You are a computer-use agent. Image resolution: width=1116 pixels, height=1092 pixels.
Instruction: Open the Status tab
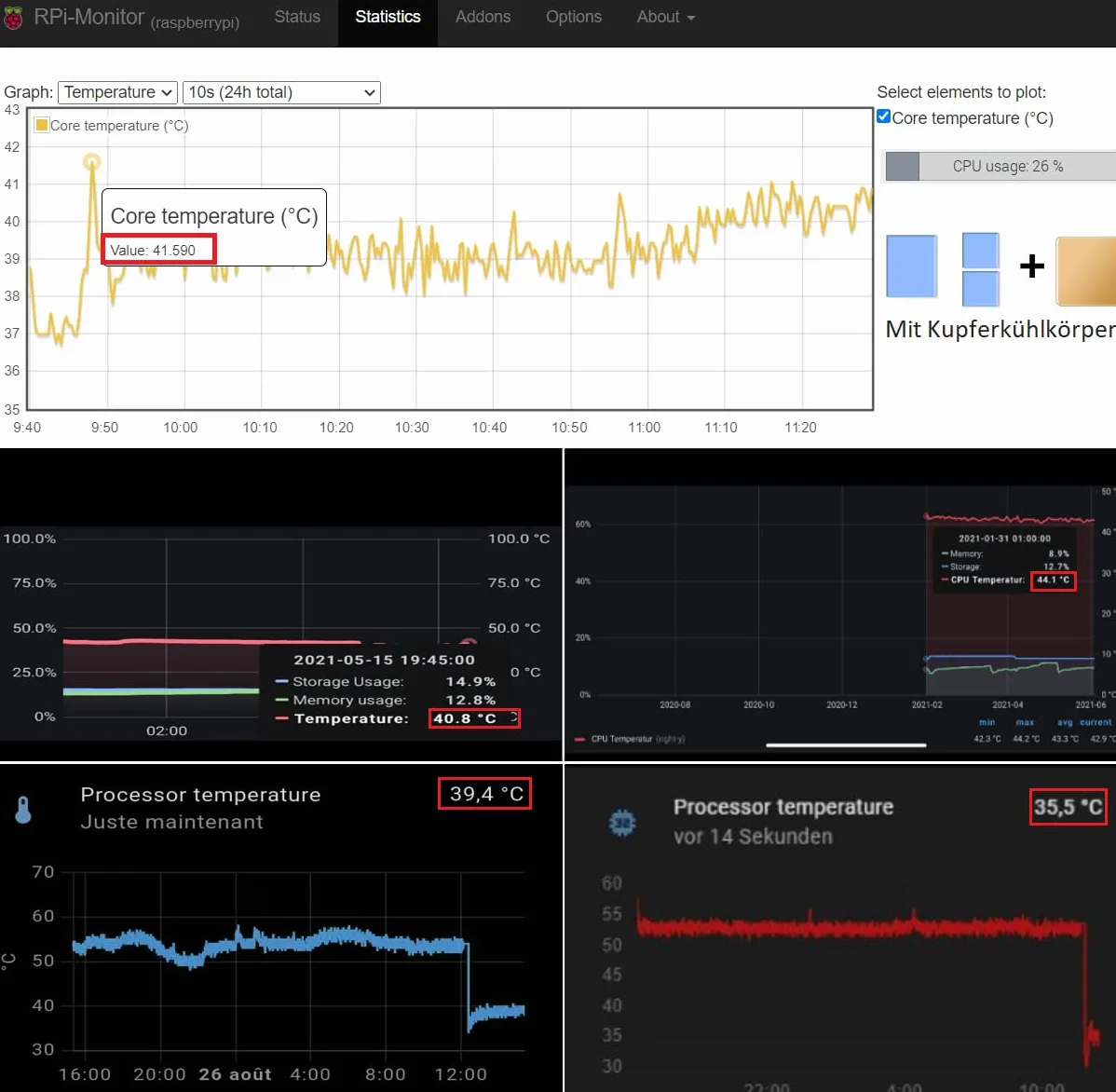pos(297,17)
